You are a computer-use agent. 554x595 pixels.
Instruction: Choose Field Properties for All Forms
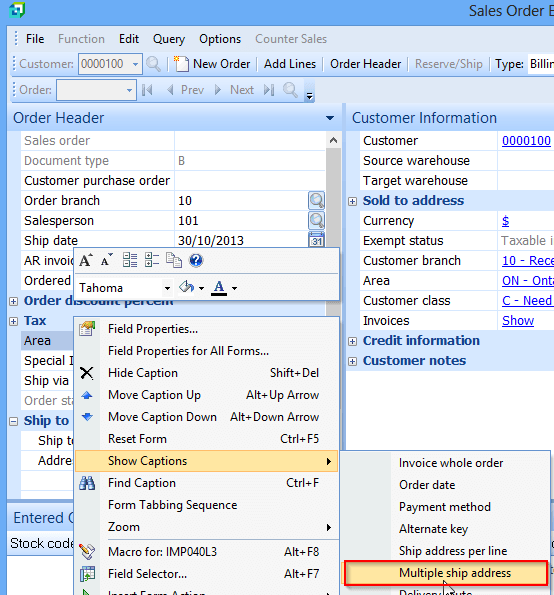(x=206, y=351)
